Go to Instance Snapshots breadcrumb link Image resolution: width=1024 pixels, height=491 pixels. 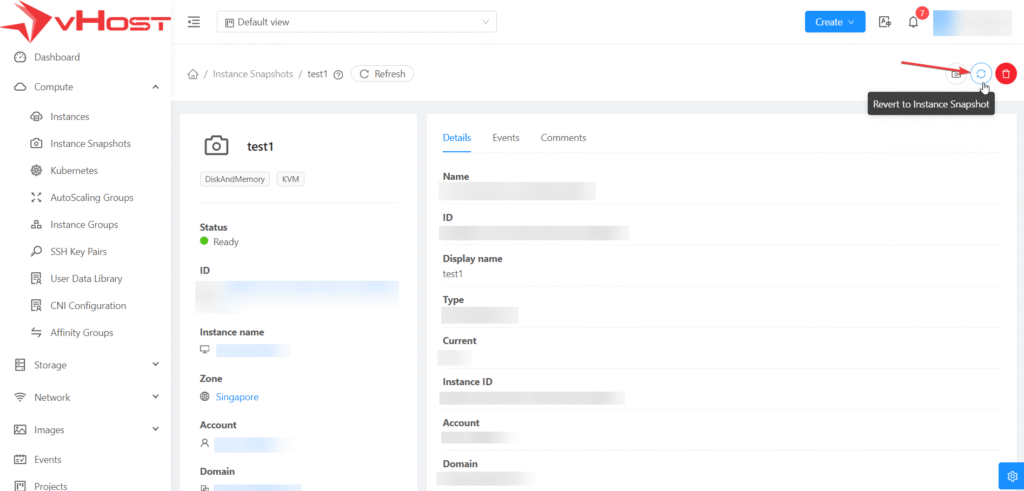click(253, 74)
